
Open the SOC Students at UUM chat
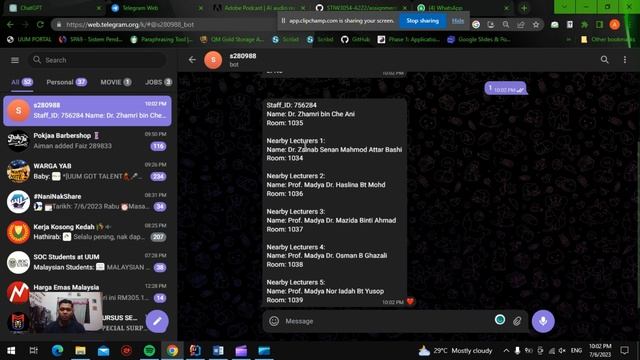[87, 262]
